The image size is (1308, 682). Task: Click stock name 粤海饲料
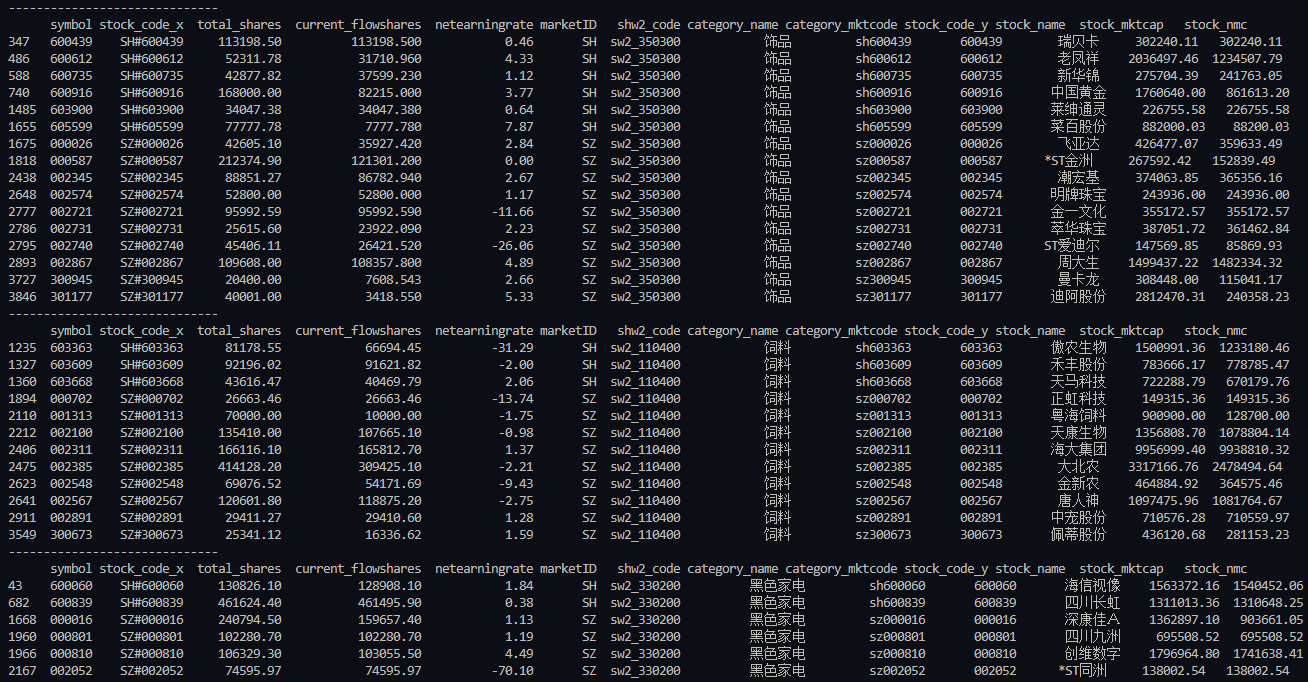click(x=1078, y=416)
